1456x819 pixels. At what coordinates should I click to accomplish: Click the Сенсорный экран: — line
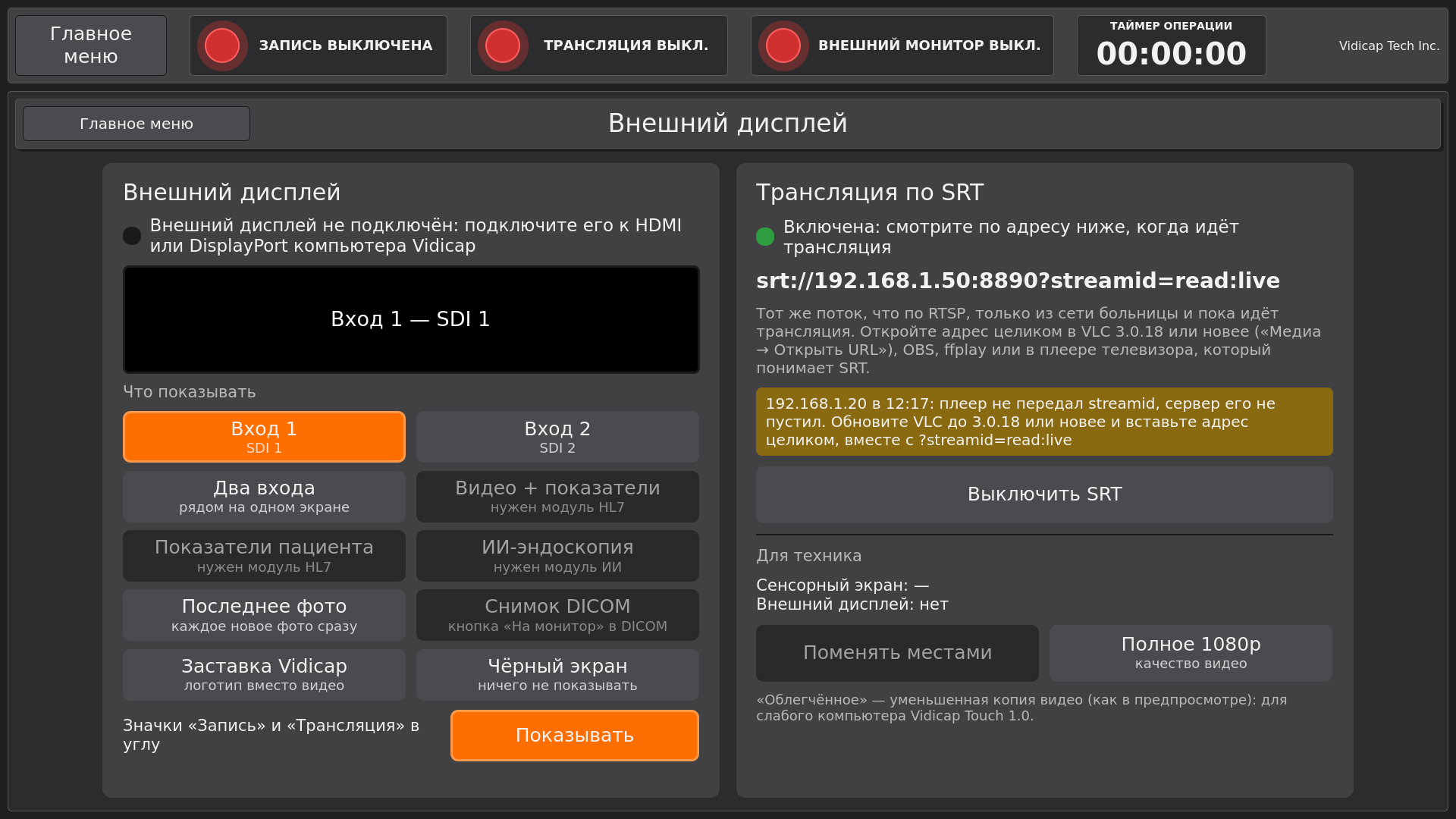coord(843,585)
